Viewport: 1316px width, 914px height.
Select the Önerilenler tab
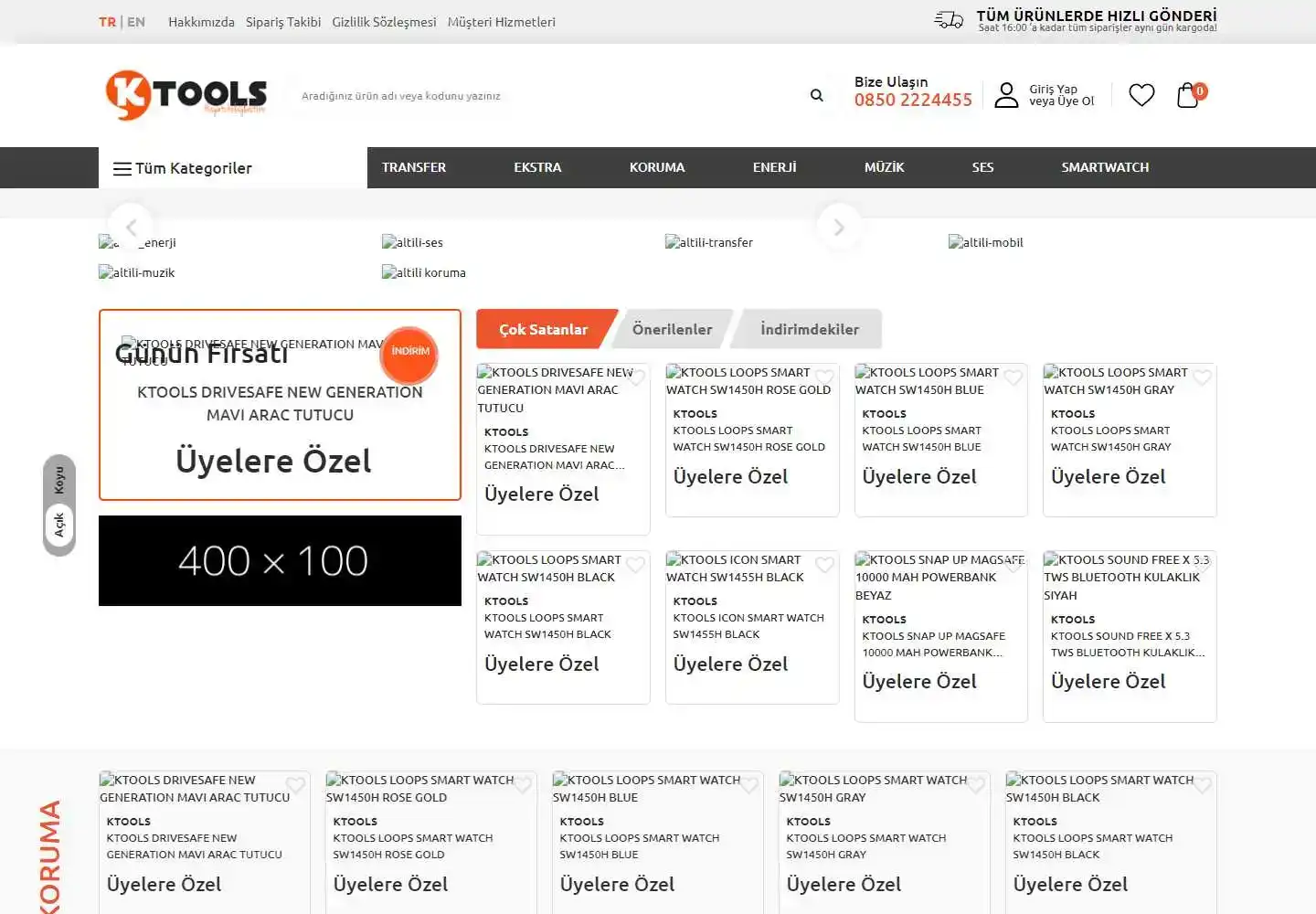[x=672, y=329]
